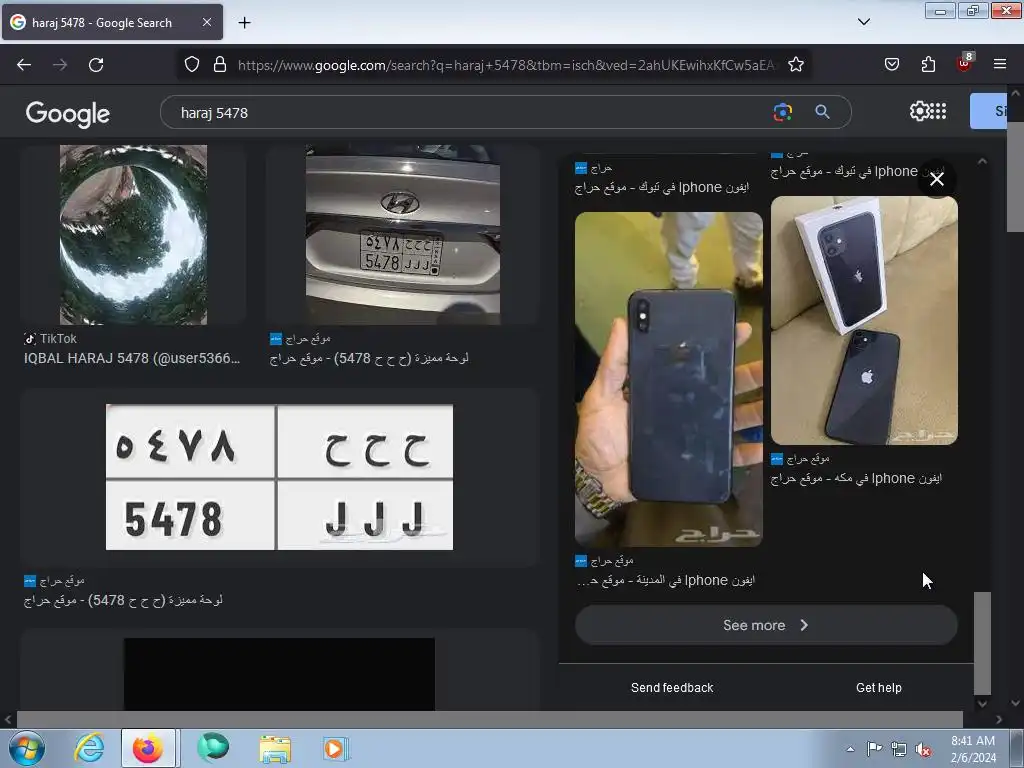Click the preview panel scrollbar thumb
The image size is (1024, 768).
982,643
